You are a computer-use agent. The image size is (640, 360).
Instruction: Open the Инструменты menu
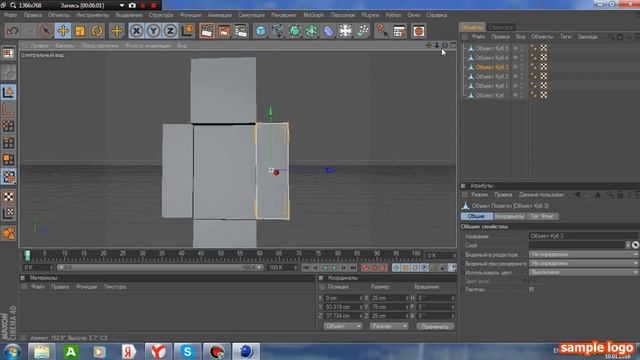point(93,15)
